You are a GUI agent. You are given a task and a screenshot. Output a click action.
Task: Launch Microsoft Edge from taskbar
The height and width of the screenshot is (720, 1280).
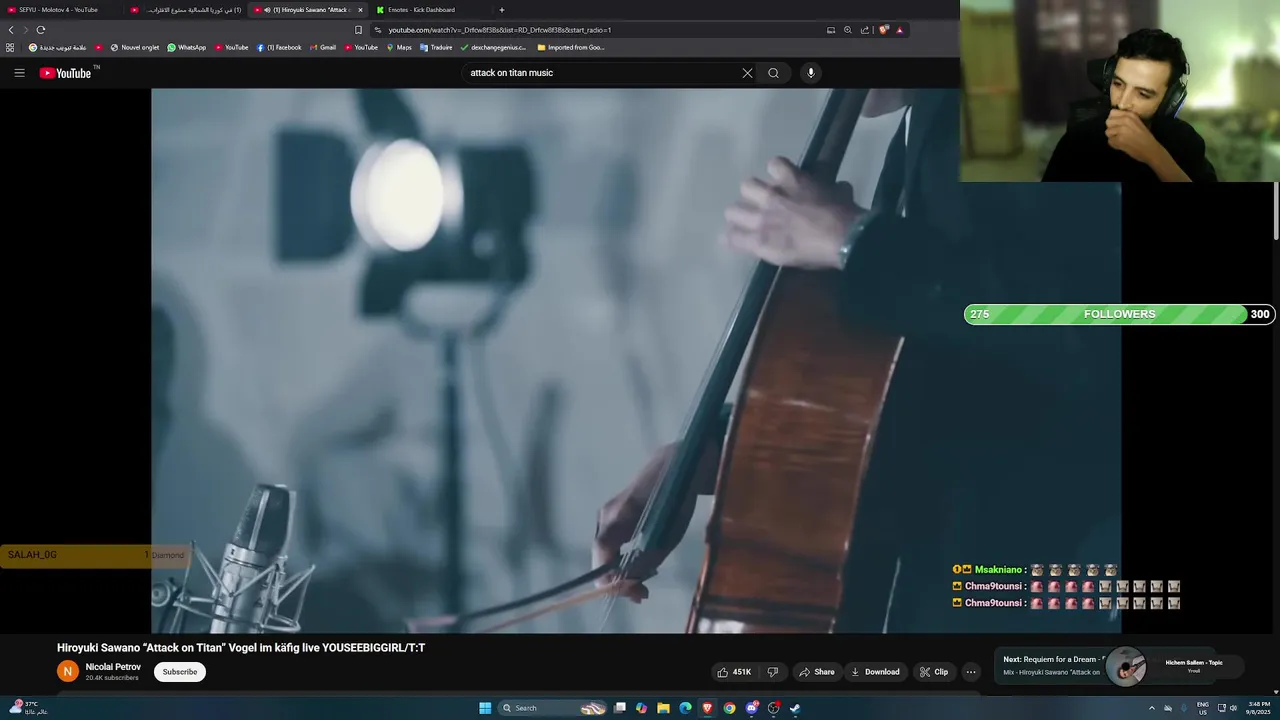point(685,708)
